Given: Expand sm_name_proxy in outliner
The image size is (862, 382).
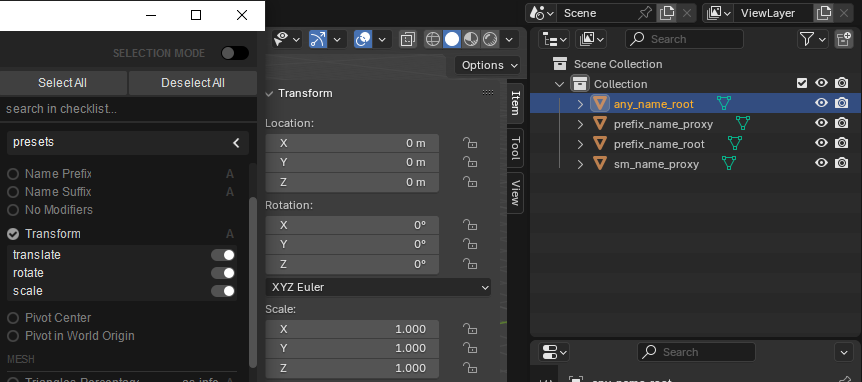Looking at the screenshot, I should point(580,164).
